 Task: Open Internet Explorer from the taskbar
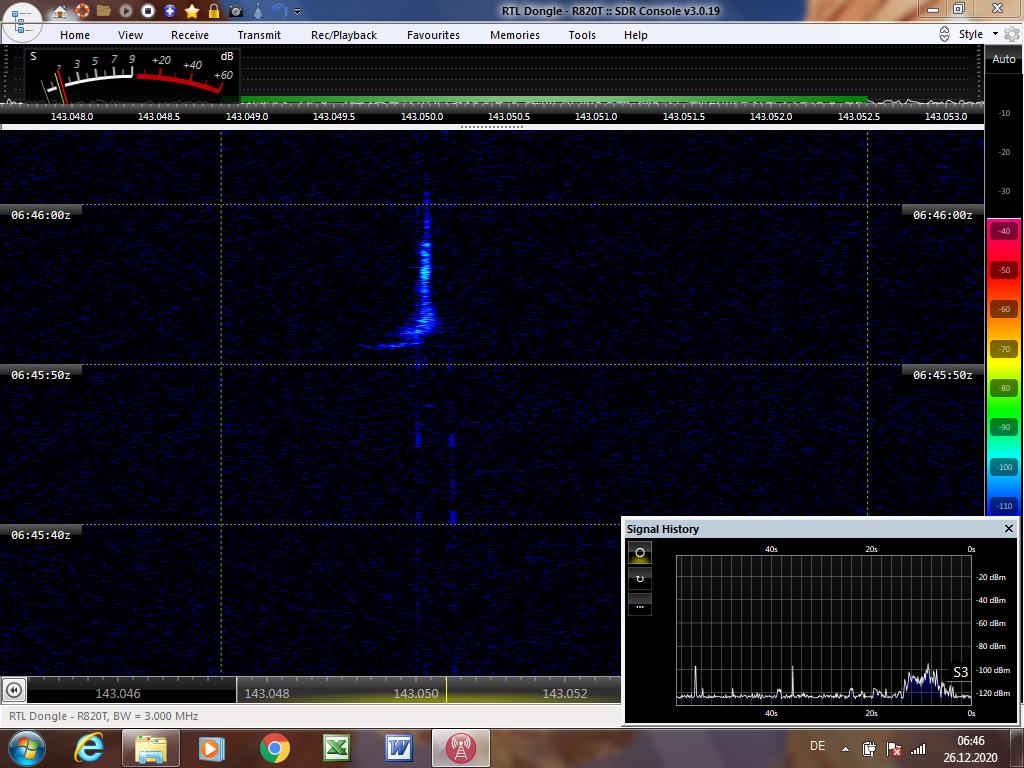point(89,748)
